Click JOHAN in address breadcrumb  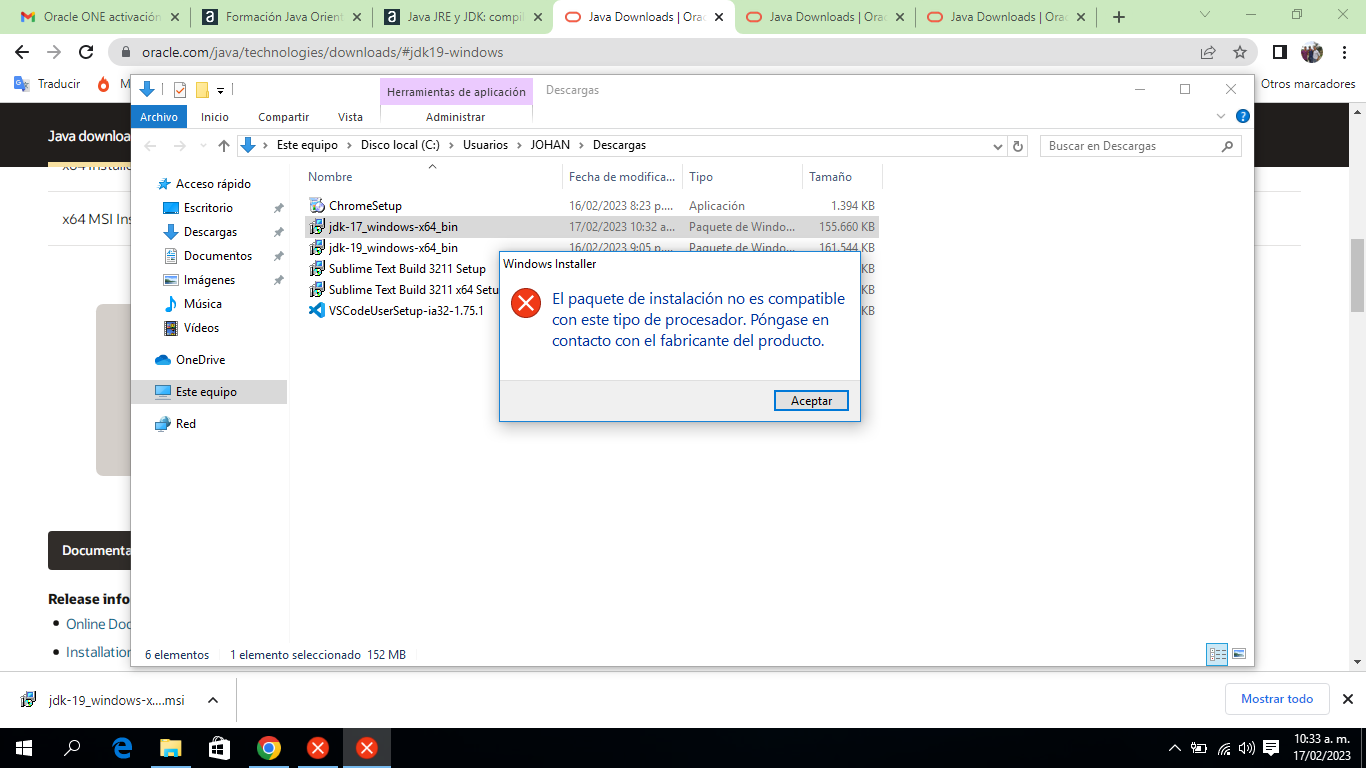pos(550,145)
